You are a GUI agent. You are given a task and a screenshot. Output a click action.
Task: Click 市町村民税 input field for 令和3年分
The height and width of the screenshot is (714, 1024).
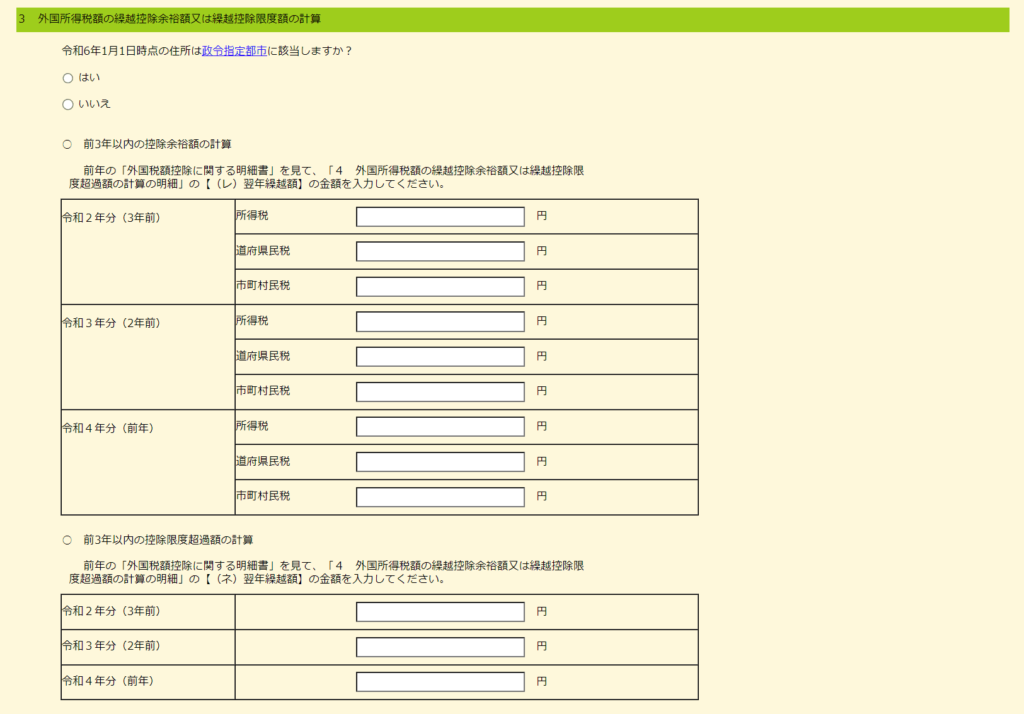tap(440, 392)
